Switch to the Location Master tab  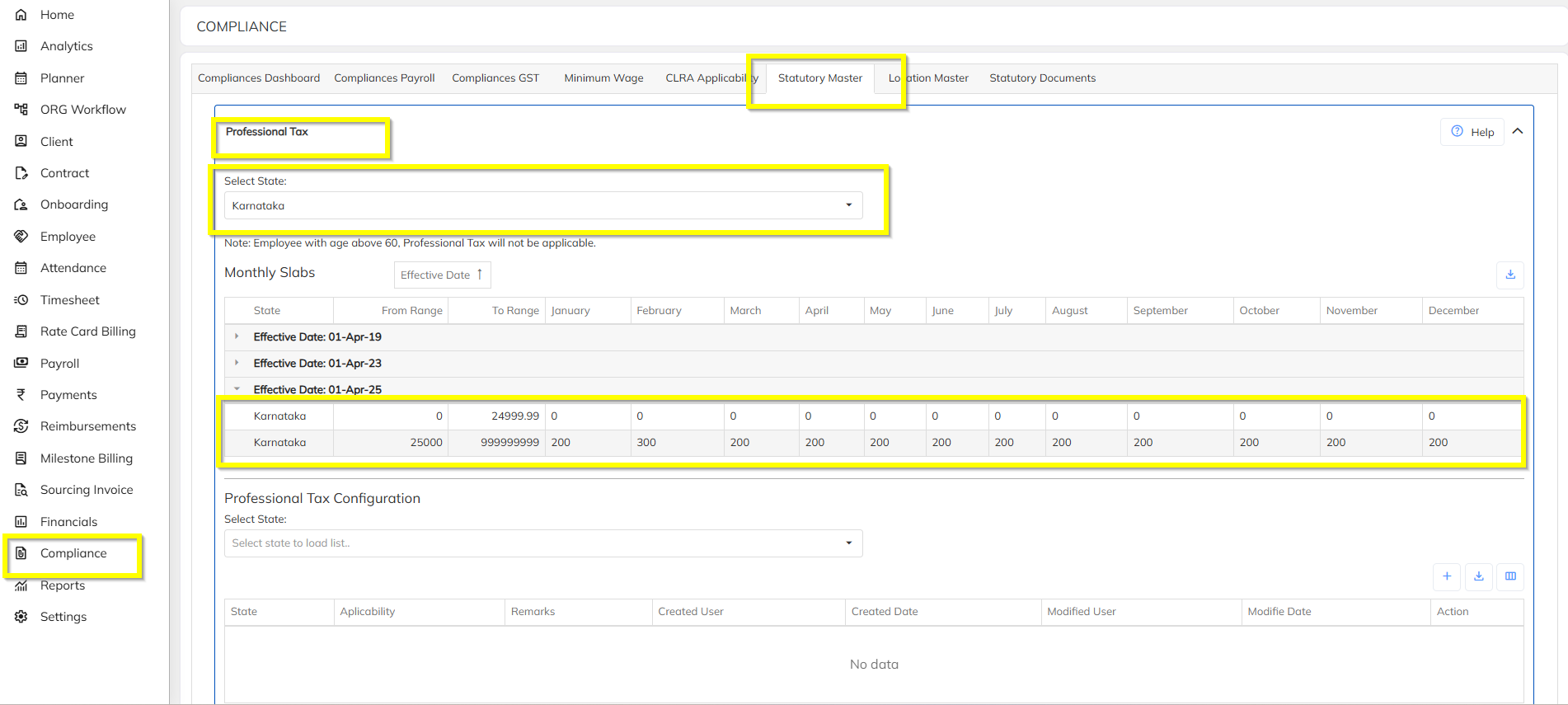click(928, 78)
